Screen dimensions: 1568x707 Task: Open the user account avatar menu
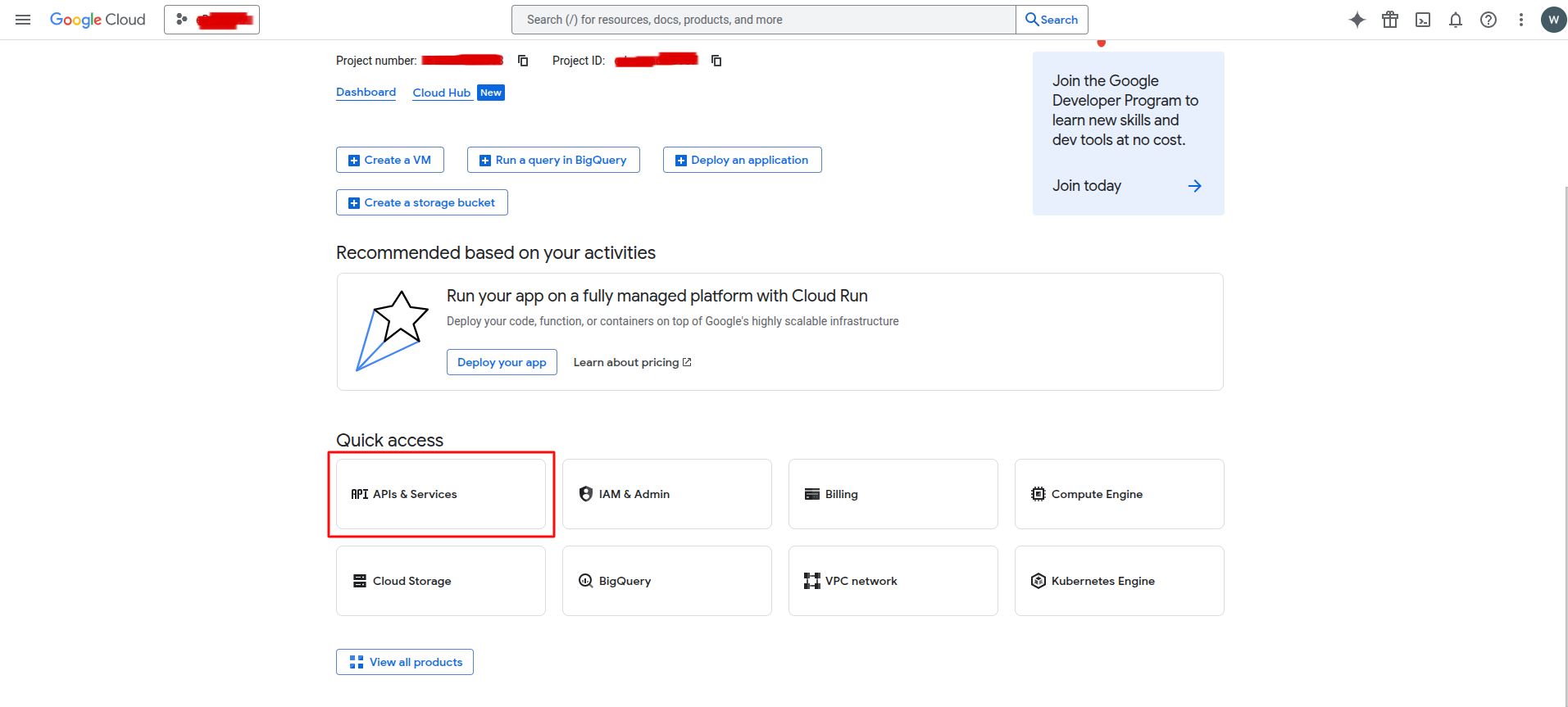(1553, 20)
